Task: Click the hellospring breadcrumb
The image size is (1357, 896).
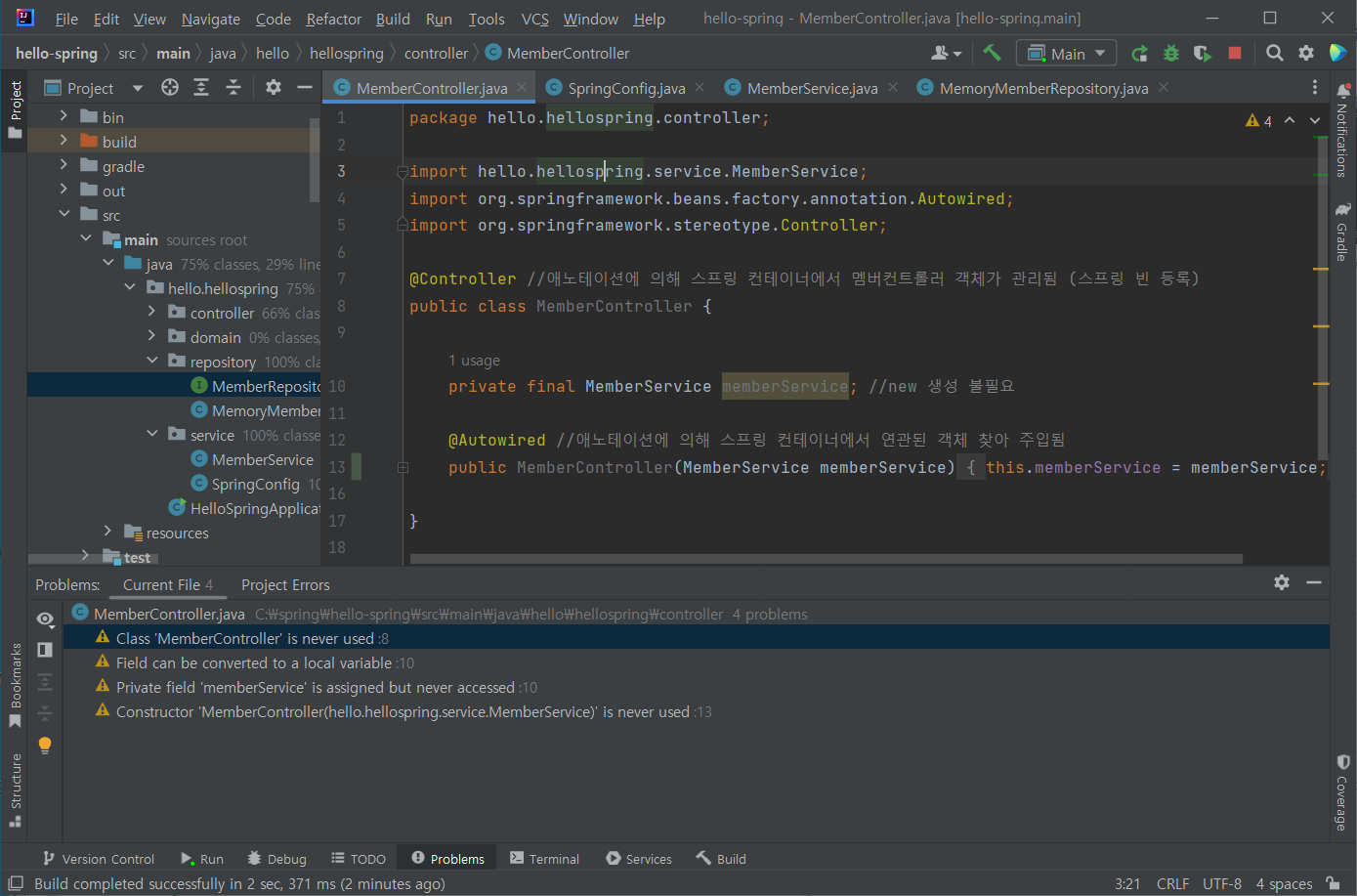Action: [346, 53]
